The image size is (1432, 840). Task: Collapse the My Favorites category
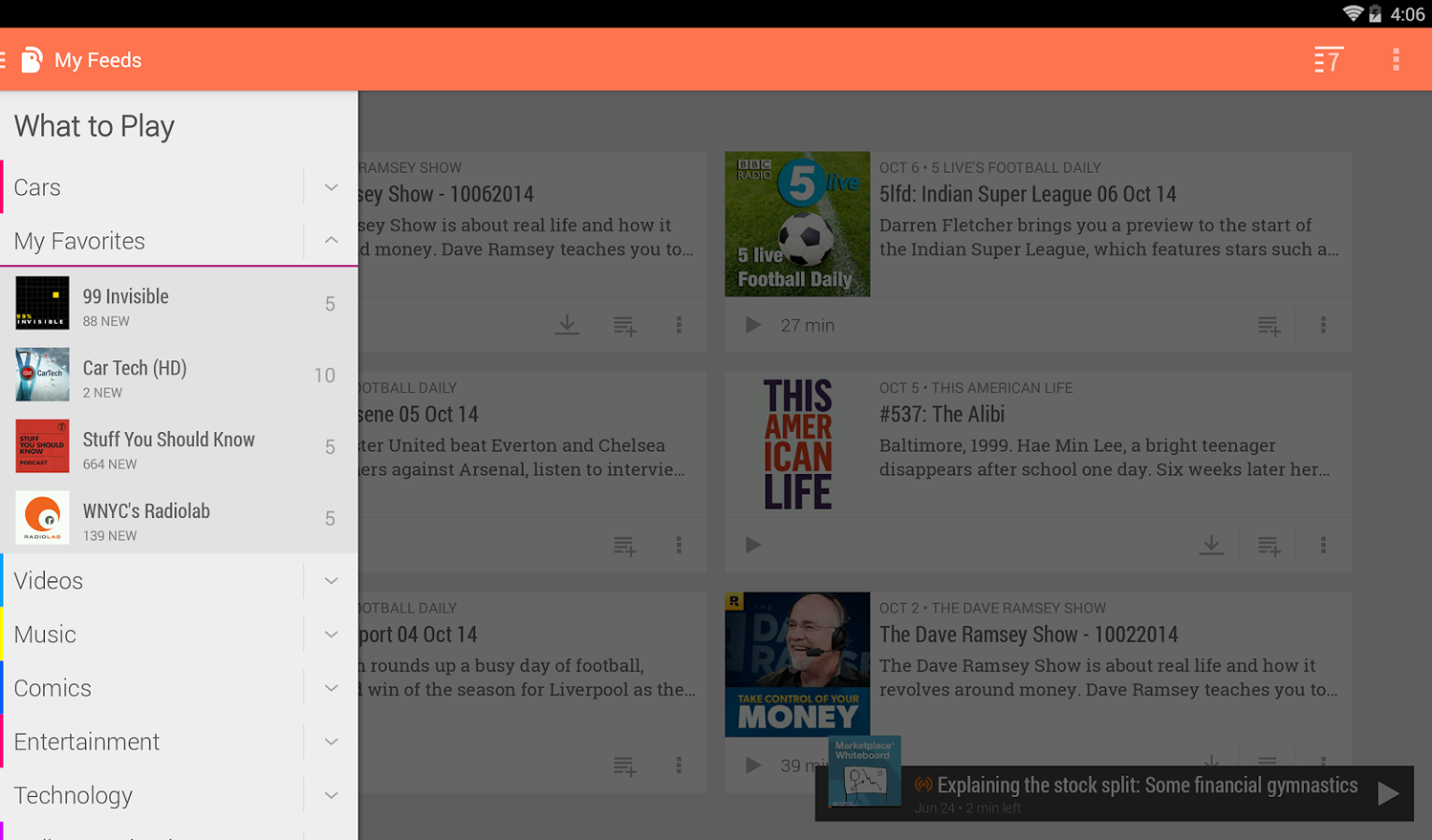[x=330, y=241]
